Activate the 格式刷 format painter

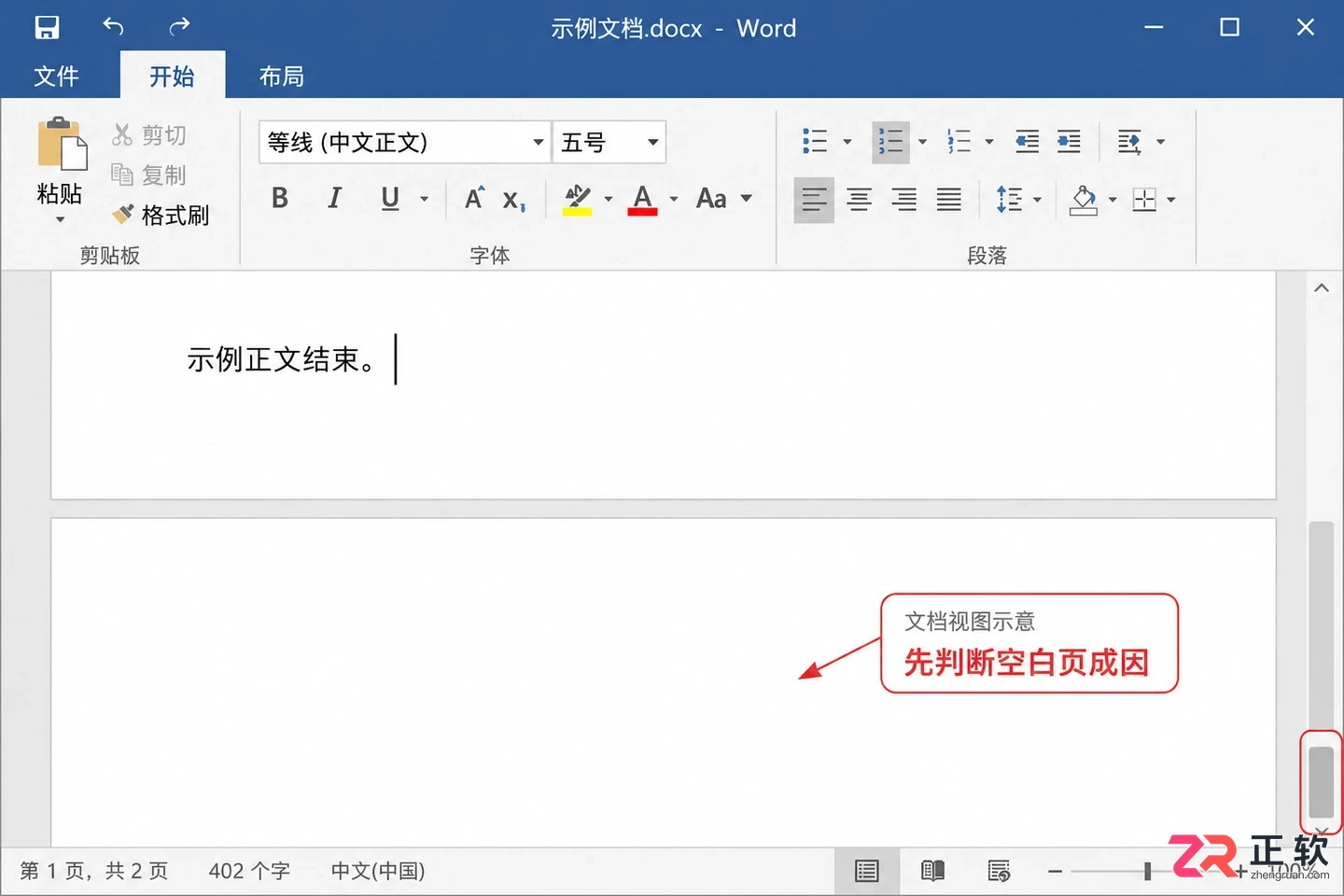(x=160, y=216)
